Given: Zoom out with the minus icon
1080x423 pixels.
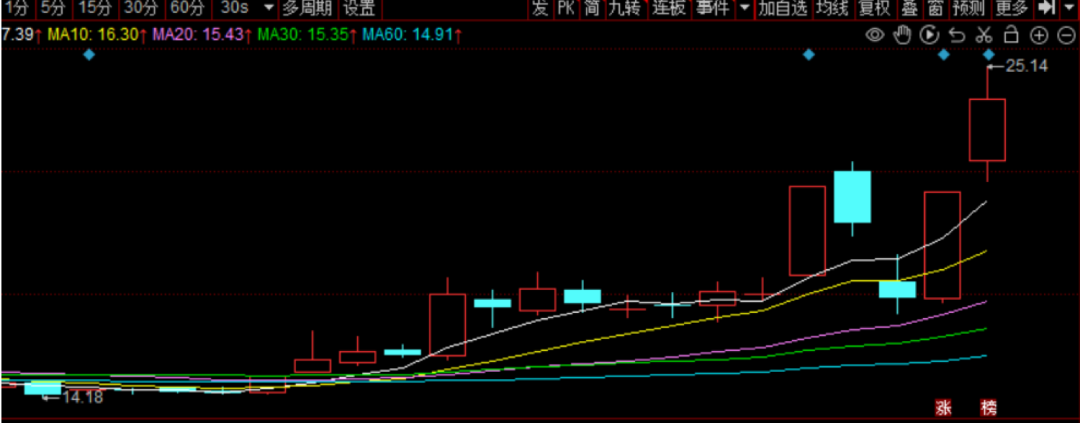Looking at the screenshot, I should (1066, 35).
